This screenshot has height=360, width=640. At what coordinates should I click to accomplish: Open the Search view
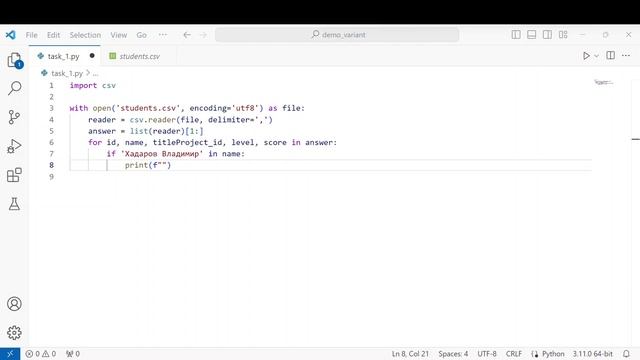coord(14,88)
